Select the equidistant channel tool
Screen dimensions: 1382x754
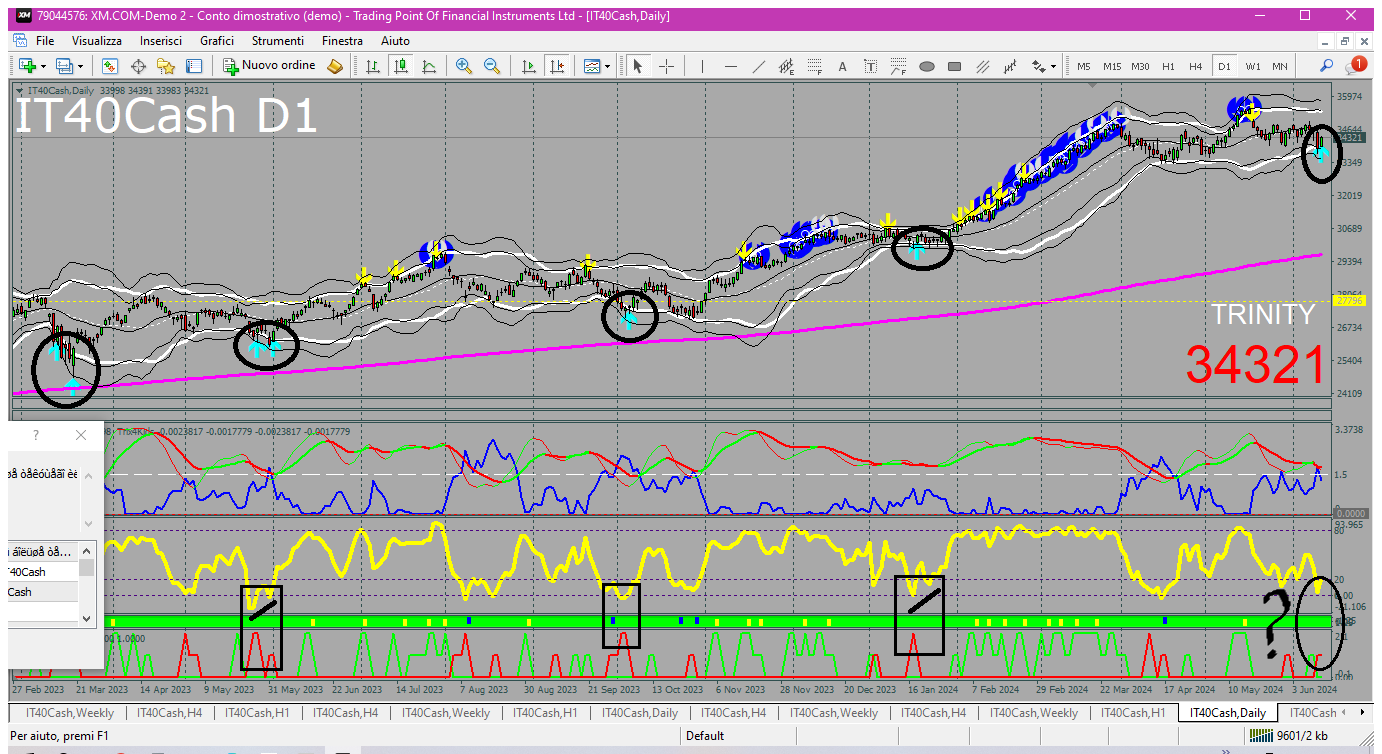click(787, 66)
